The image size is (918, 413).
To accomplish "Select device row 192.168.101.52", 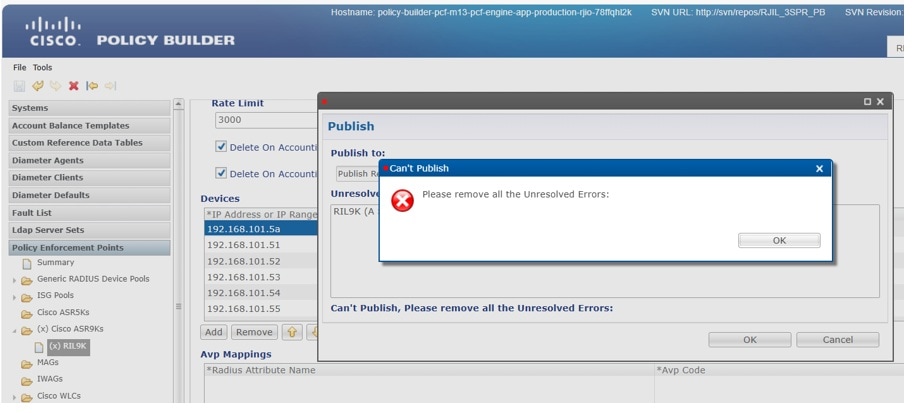I will 261,261.
